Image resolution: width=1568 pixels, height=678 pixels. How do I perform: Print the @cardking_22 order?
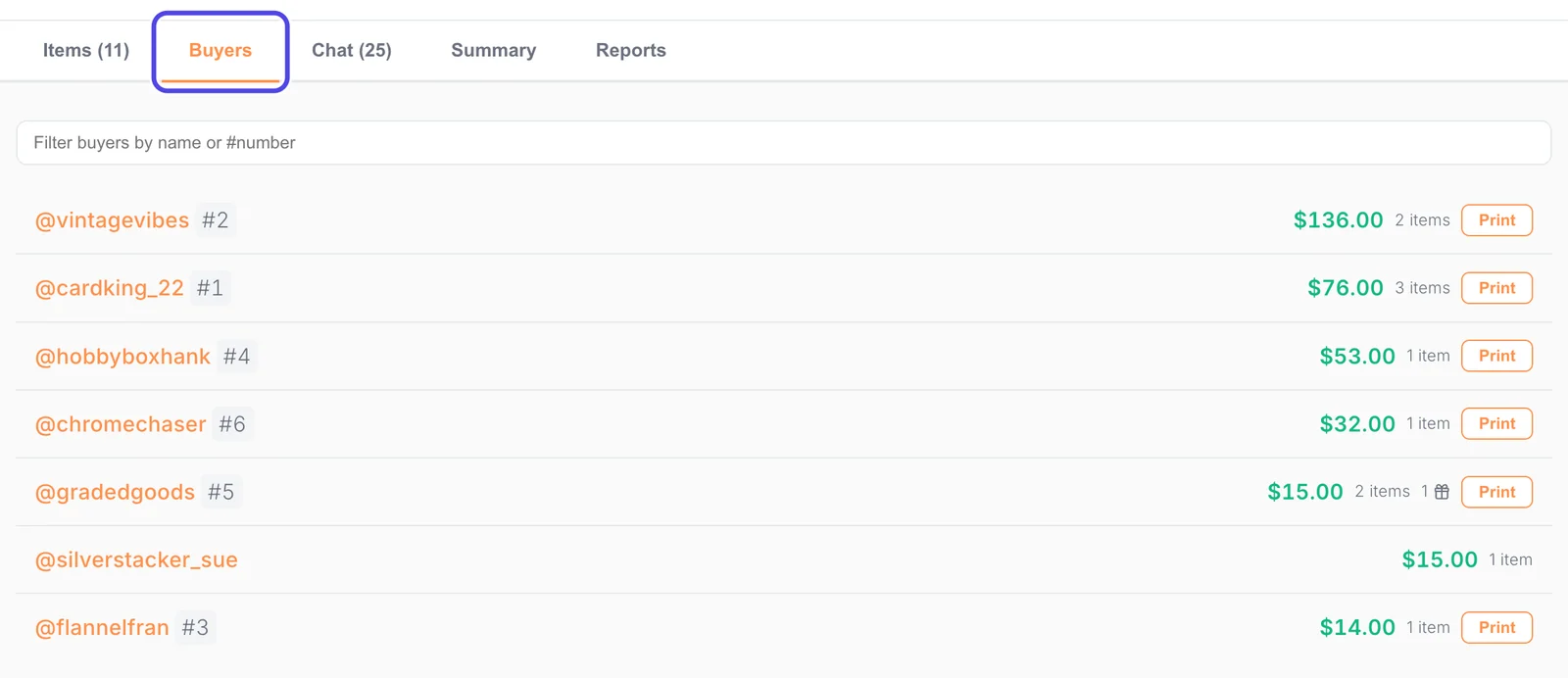point(1496,288)
